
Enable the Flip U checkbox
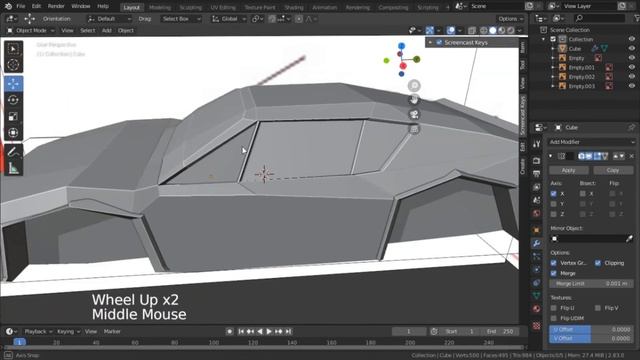pos(553,308)
